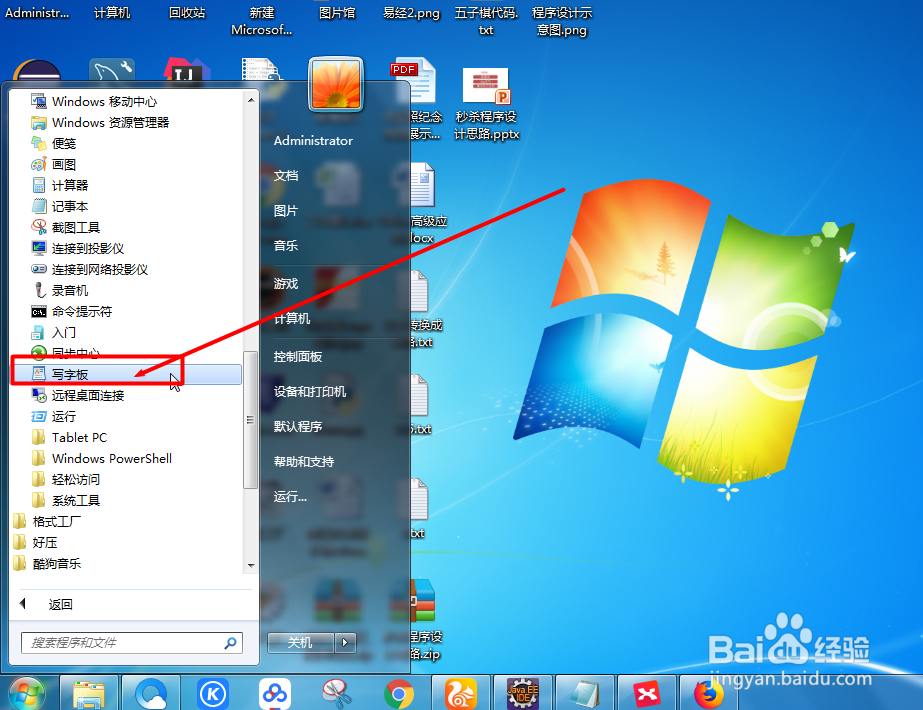
Task: Open XMind red taskbar icon
Action: tap(647, 695)
